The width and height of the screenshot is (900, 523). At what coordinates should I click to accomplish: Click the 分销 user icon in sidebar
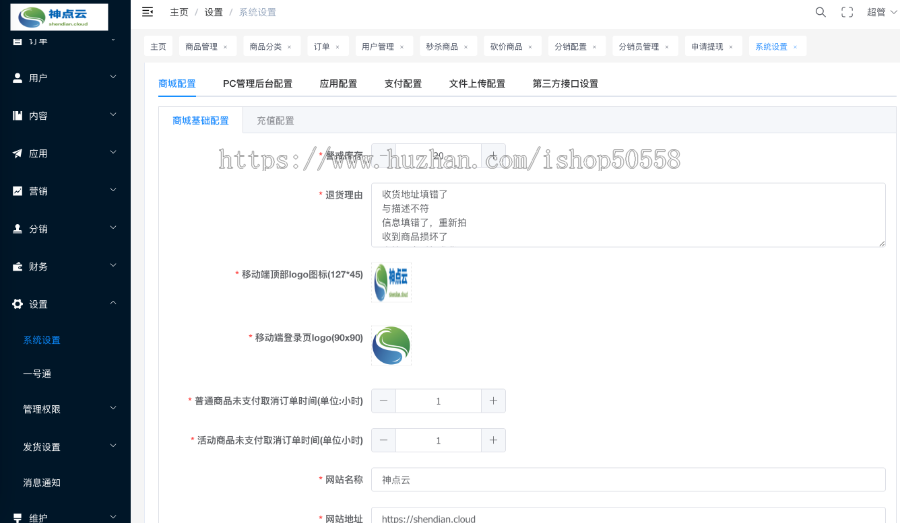point(17,228)
